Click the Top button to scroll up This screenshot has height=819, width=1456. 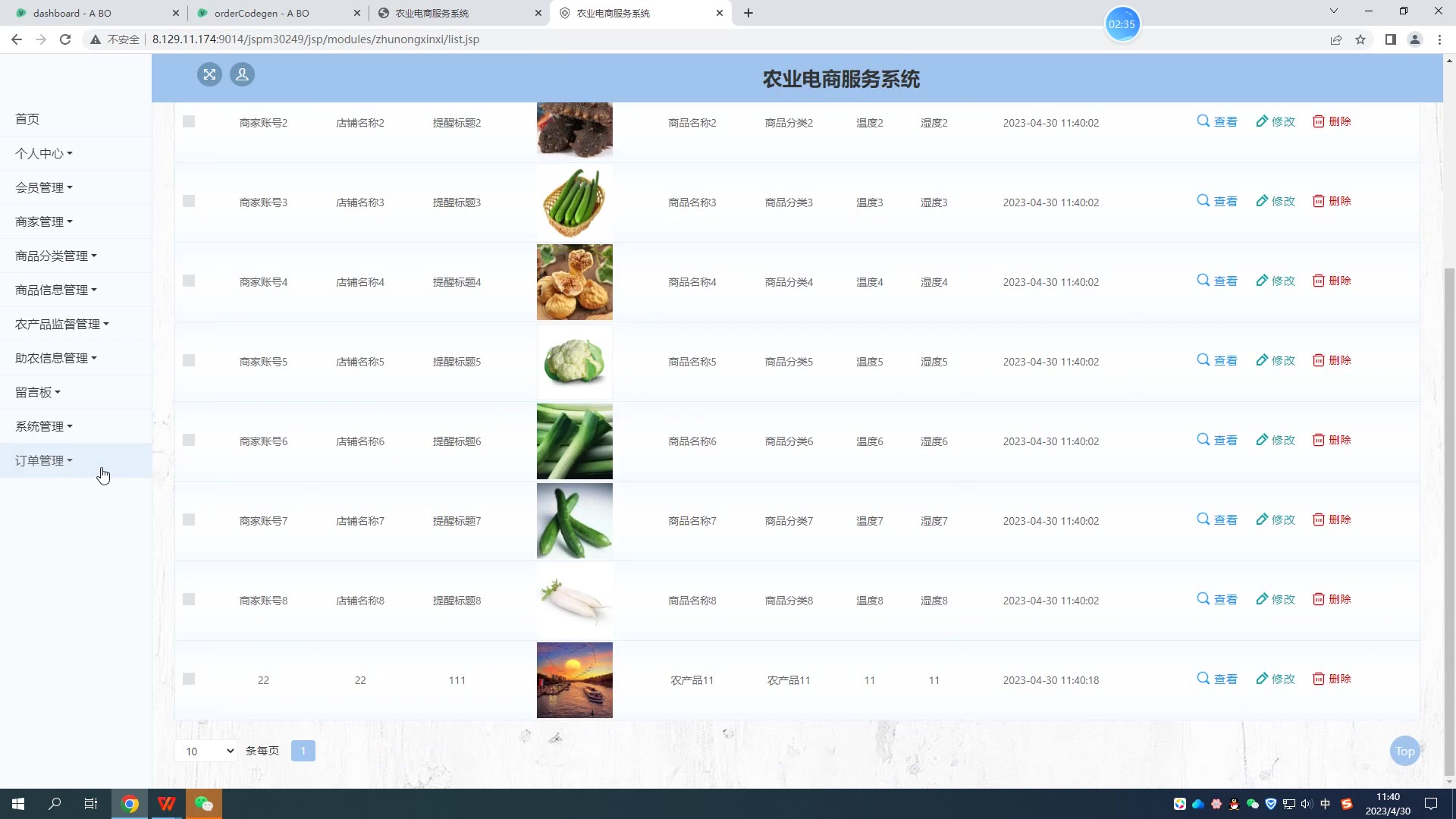[x=1404, y=752]
